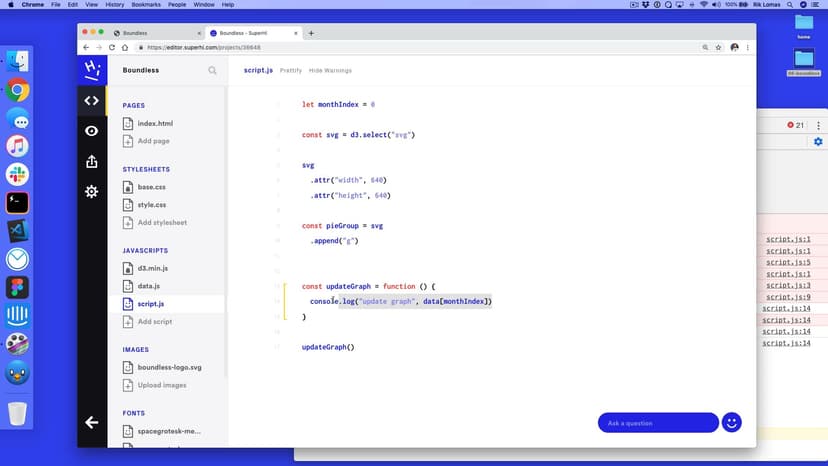The height and width of the screenshot is (466, 828).
Task: Toggle Hide Warnings option
Action: 330,71
